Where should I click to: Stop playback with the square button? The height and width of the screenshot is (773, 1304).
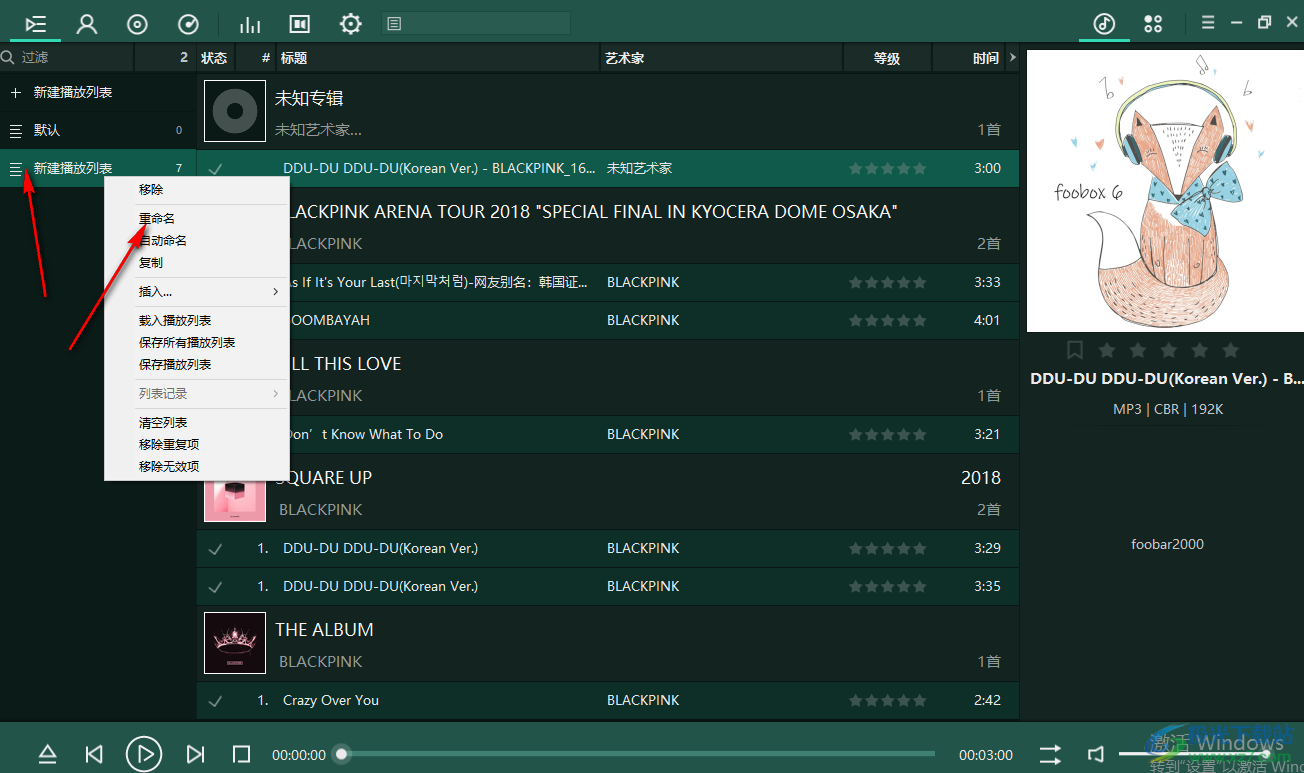coord(241,755)
